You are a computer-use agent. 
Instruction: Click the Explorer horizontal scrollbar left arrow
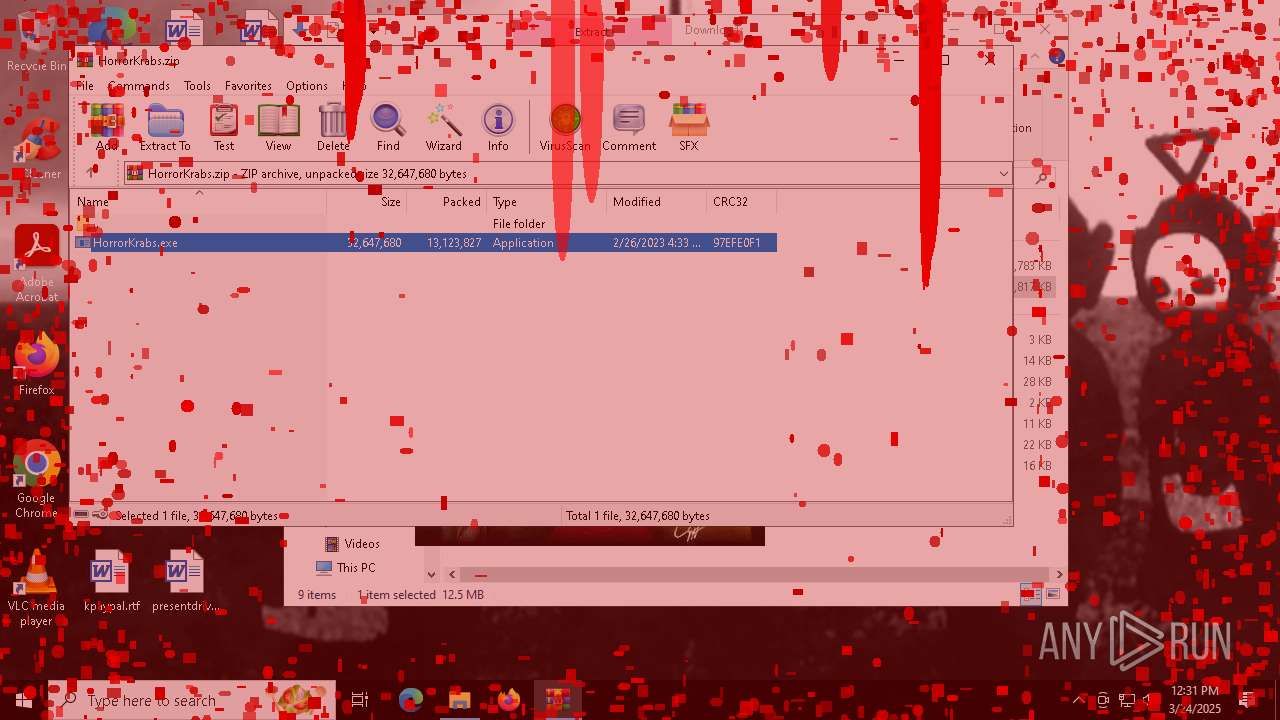coord(452,574)
